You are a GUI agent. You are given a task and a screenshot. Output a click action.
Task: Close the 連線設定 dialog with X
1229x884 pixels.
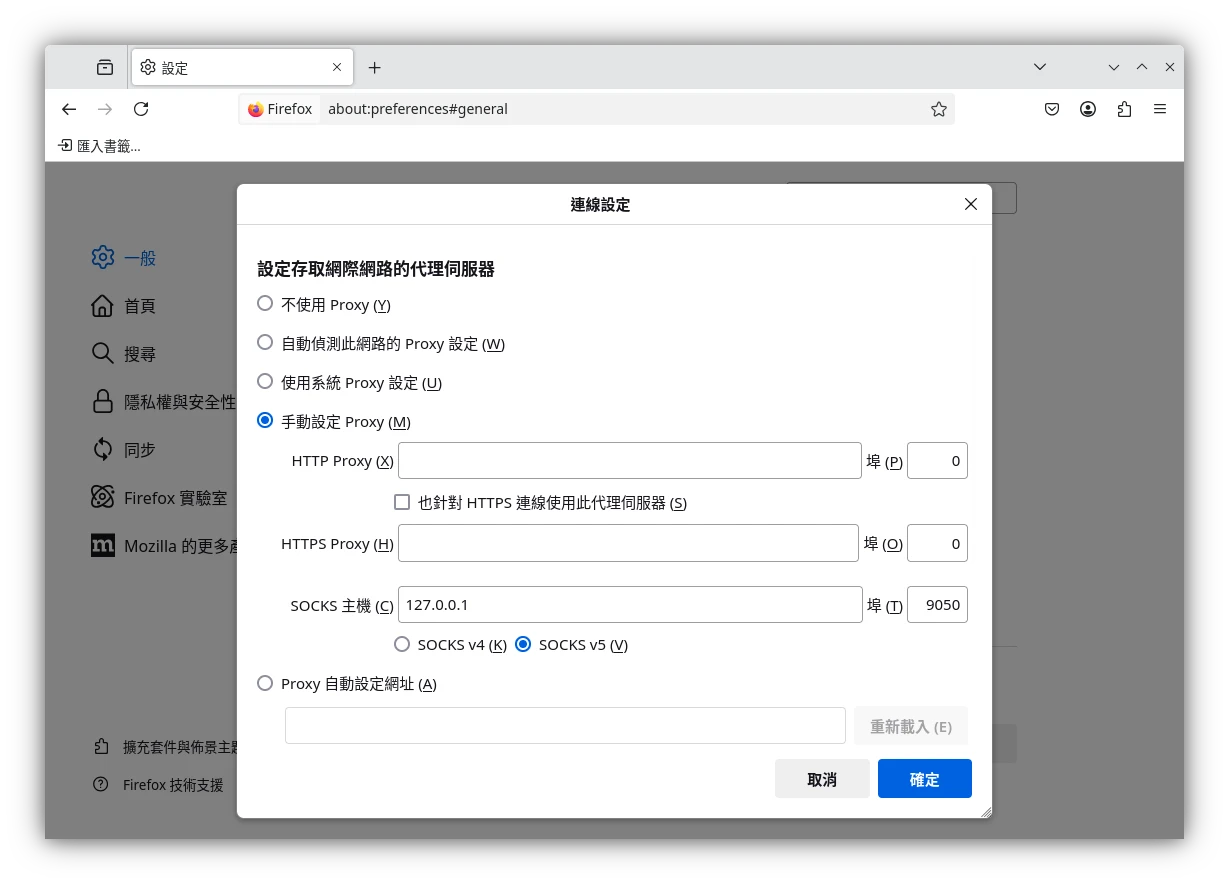(970, 204)
